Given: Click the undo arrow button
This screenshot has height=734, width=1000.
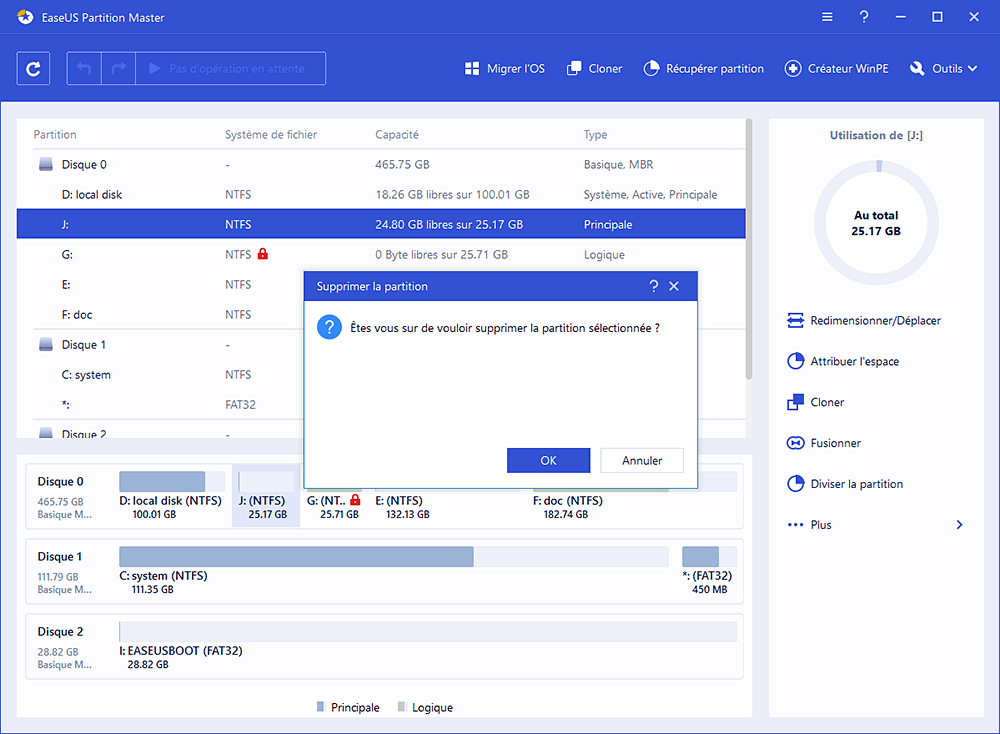Looking at the screenshot, I should point(84,68).
